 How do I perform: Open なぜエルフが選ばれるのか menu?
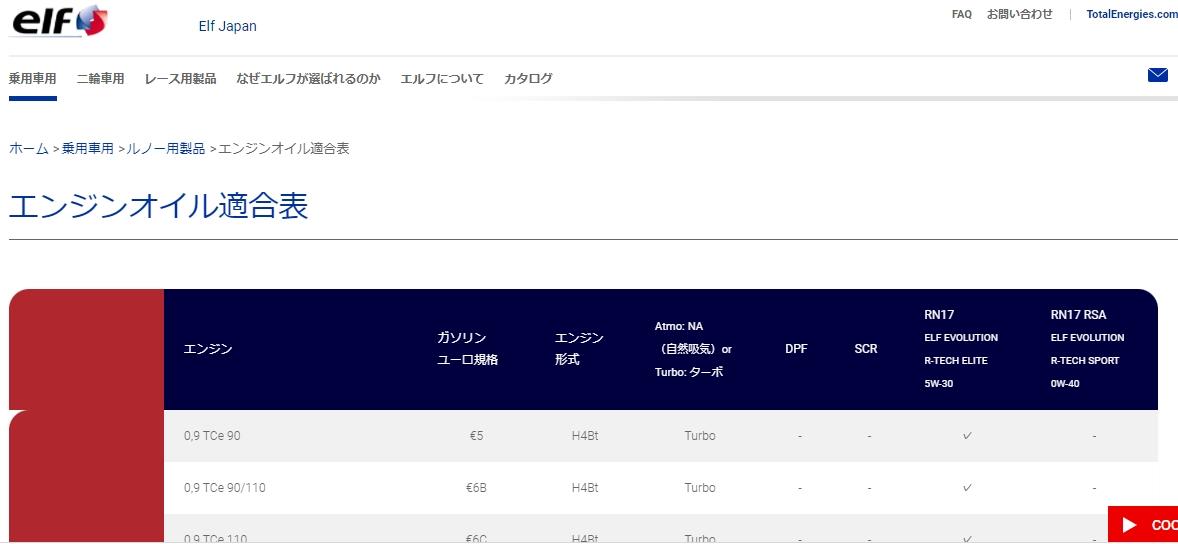308,79
